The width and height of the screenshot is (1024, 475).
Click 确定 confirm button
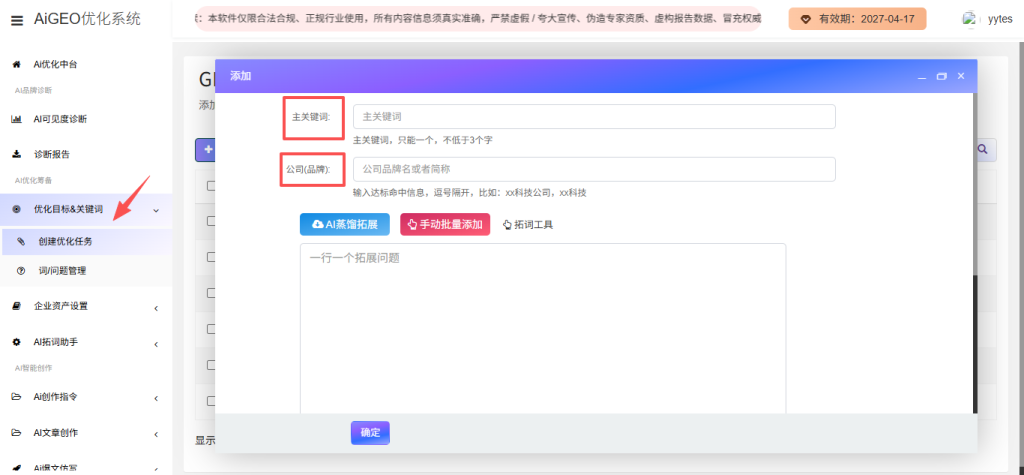(370, 433)
